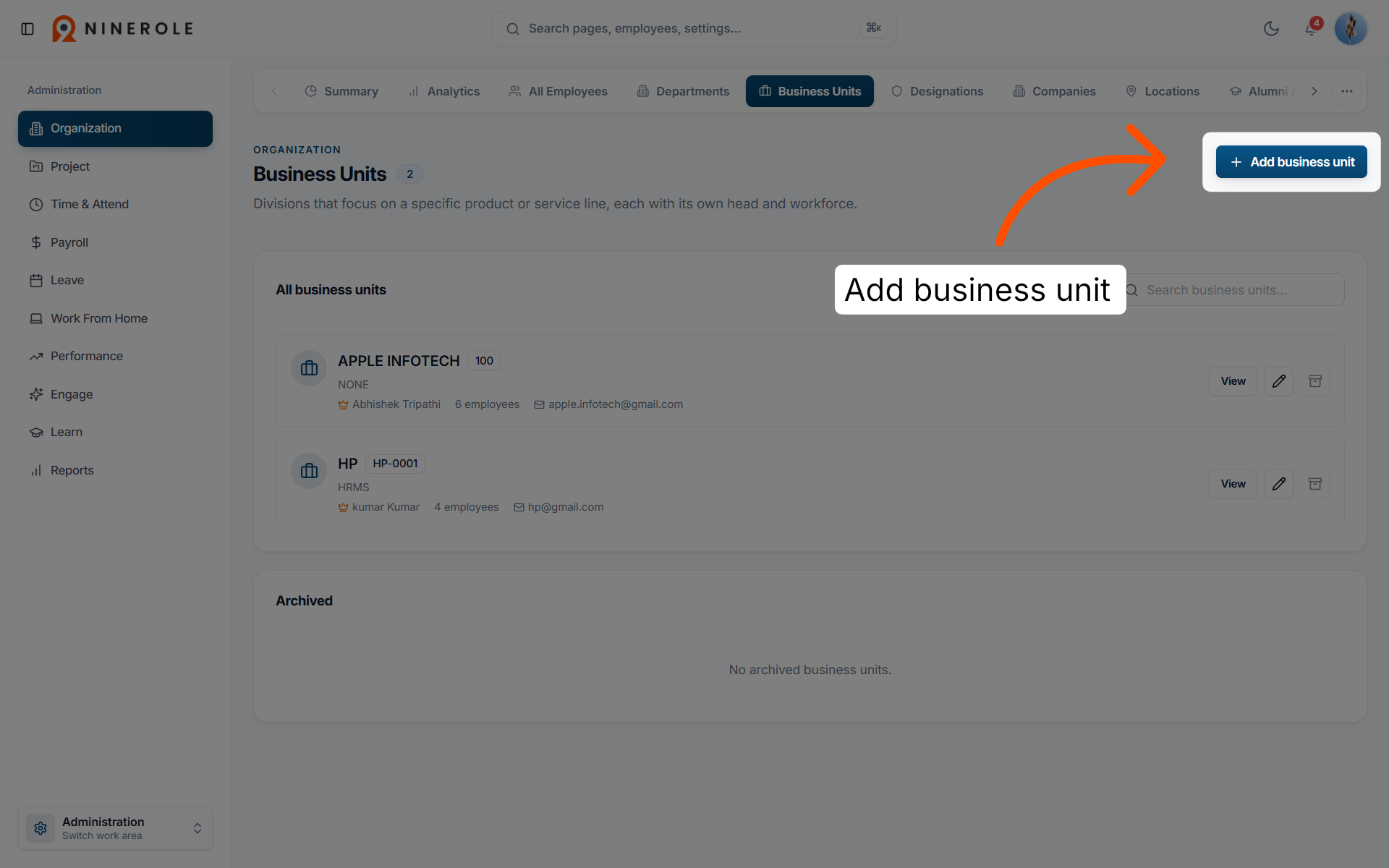Select the Business Units tab
Image resolution: width=1389 pixels, height=868 pixels.
click(x=810, y=91)
